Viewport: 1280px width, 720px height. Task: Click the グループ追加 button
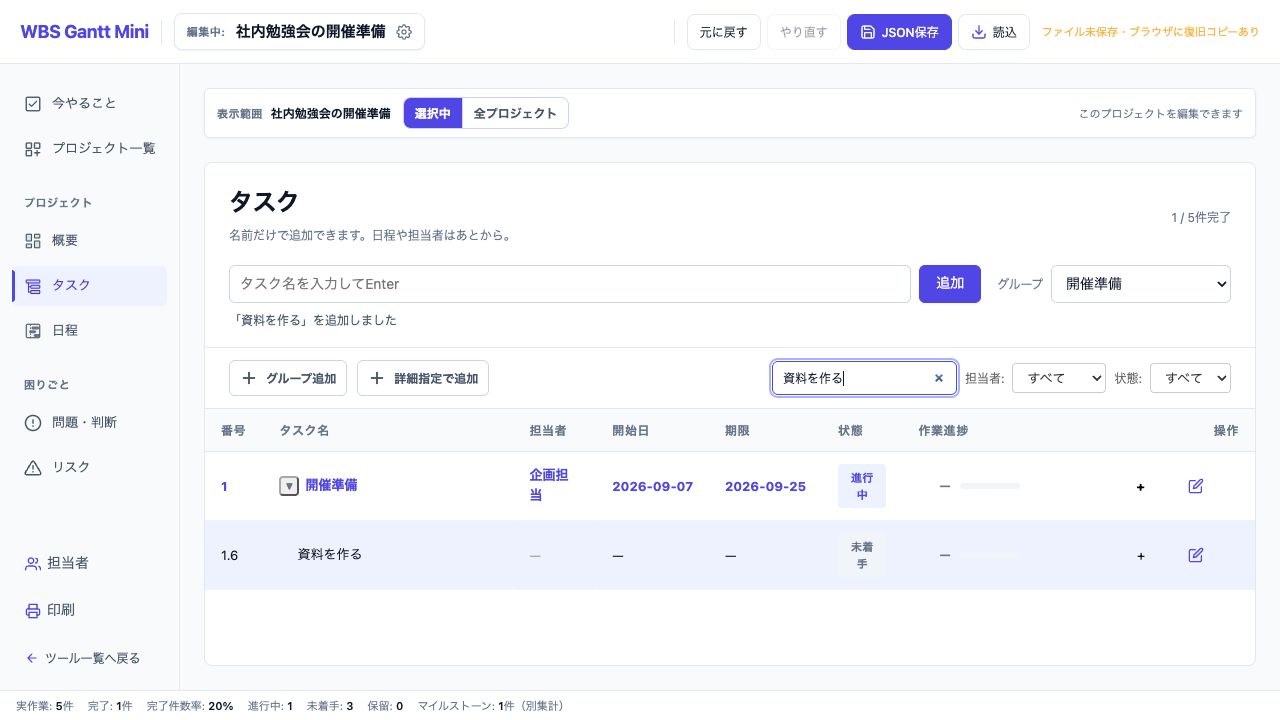click(288, 378)
